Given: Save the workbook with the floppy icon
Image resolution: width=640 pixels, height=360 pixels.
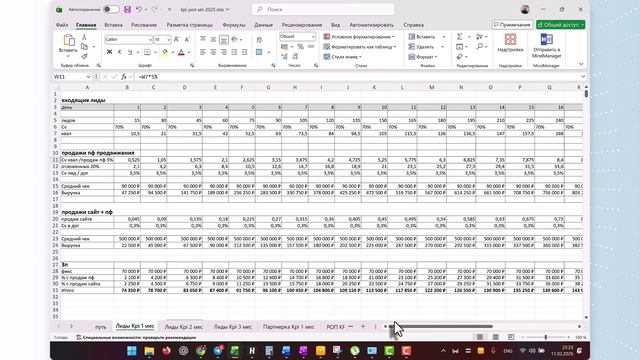Looking at the screenshot, I should tap(128, 9).
